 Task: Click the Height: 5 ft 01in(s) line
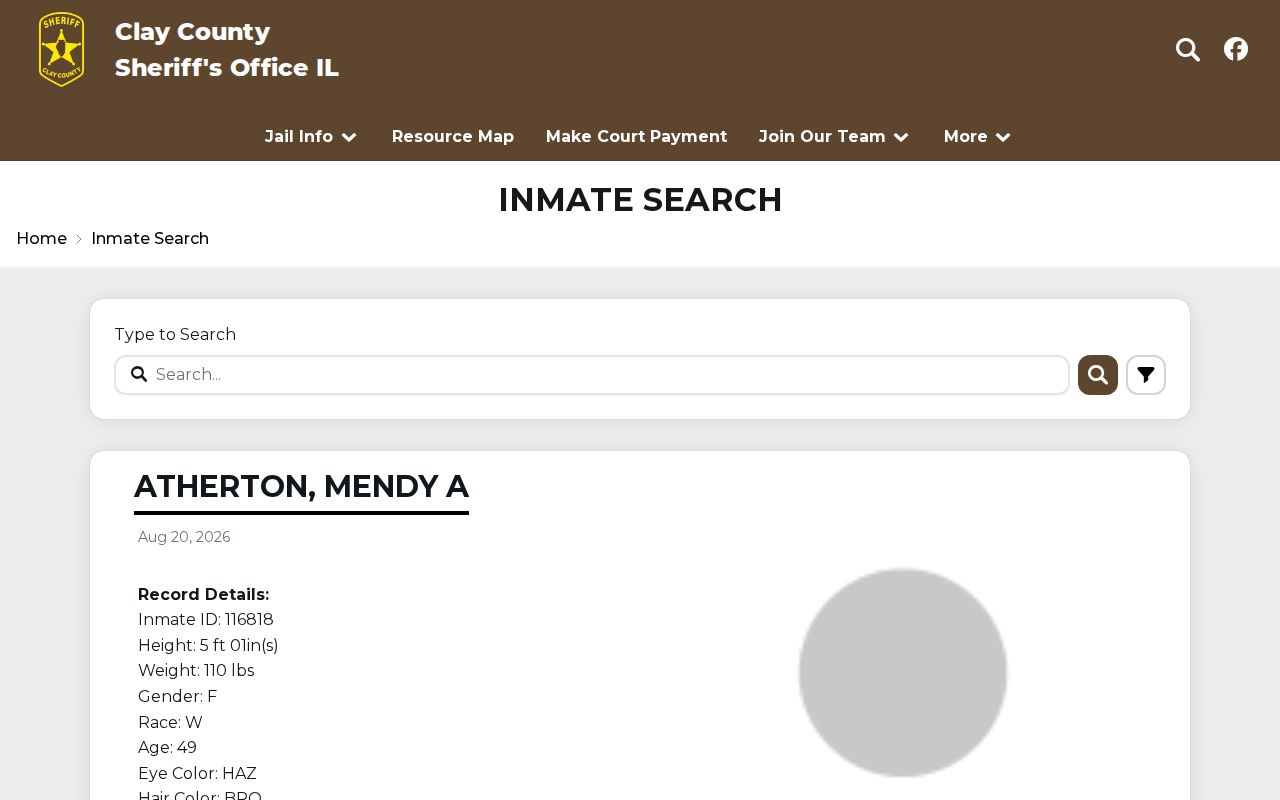pos(208,646)
